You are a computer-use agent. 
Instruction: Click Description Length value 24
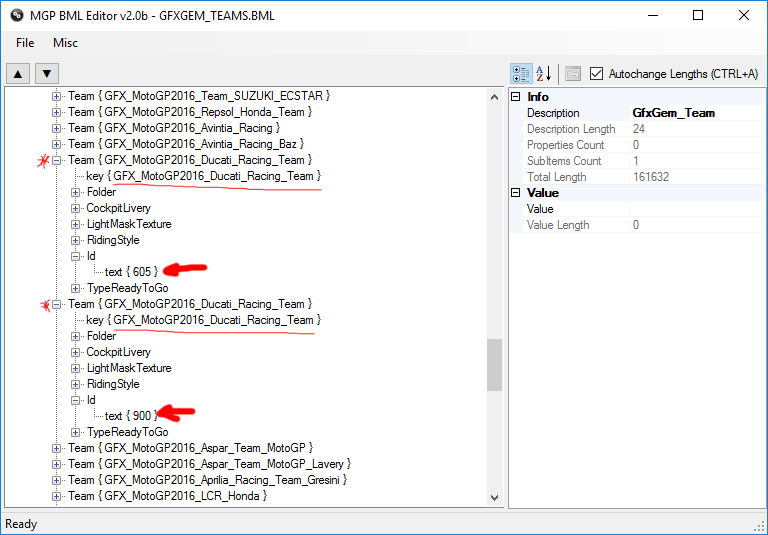pyautogui.click(x=697, y=129)
